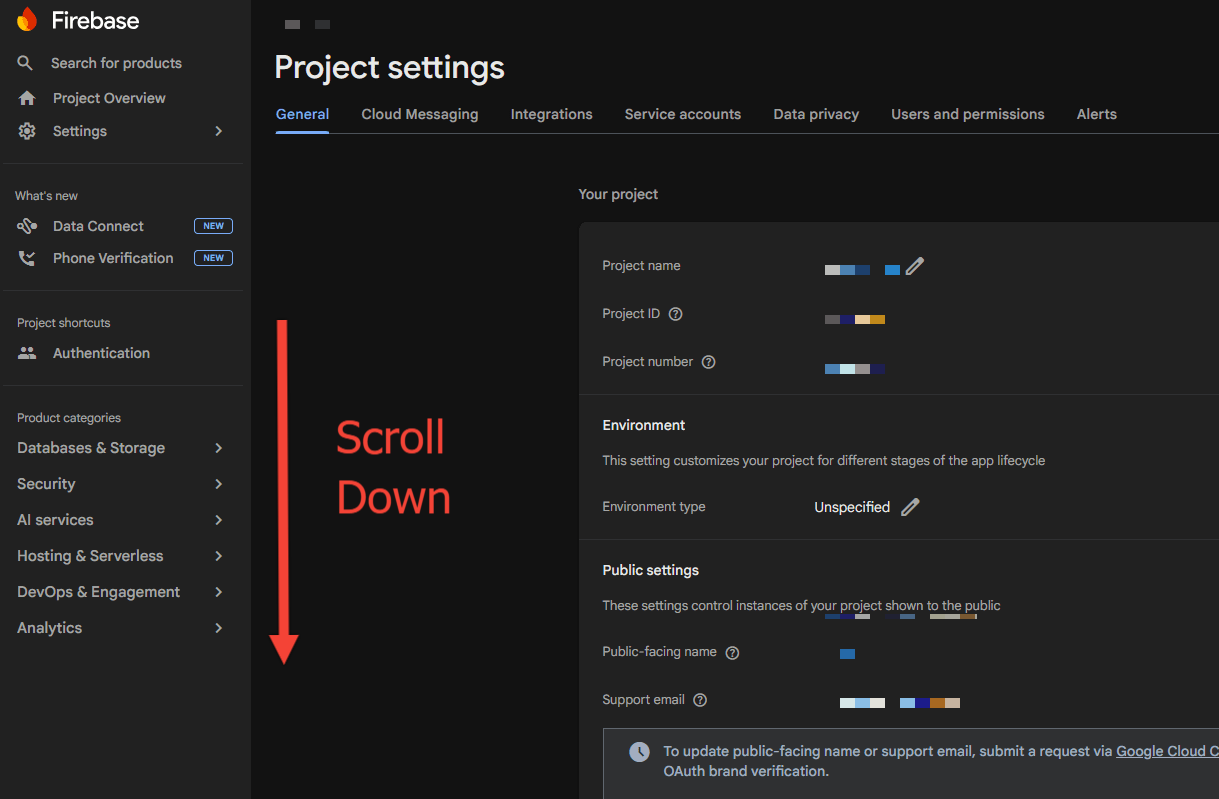Click the Product categories heading
This screenshot has height=799, width=1219.
pos(69,418)
